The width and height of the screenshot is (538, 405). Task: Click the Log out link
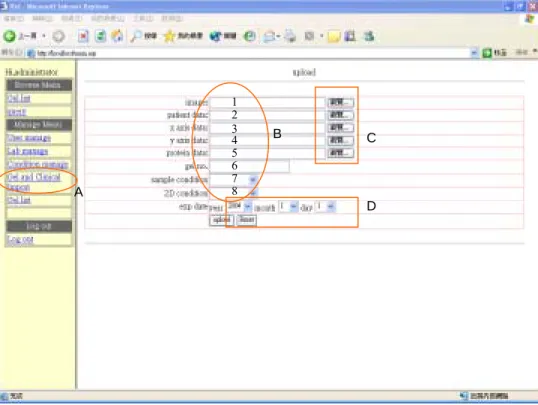pyautogui.click(x=21, y=239)
